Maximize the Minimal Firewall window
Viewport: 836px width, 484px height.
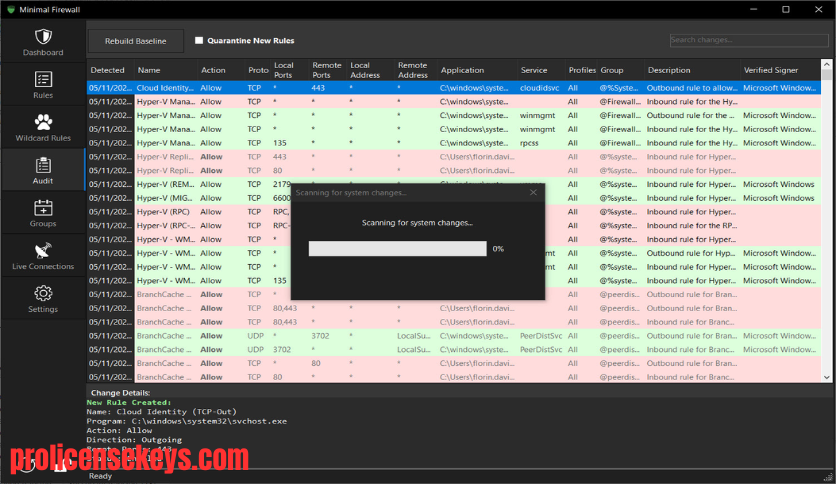click(x=786, y=10)
